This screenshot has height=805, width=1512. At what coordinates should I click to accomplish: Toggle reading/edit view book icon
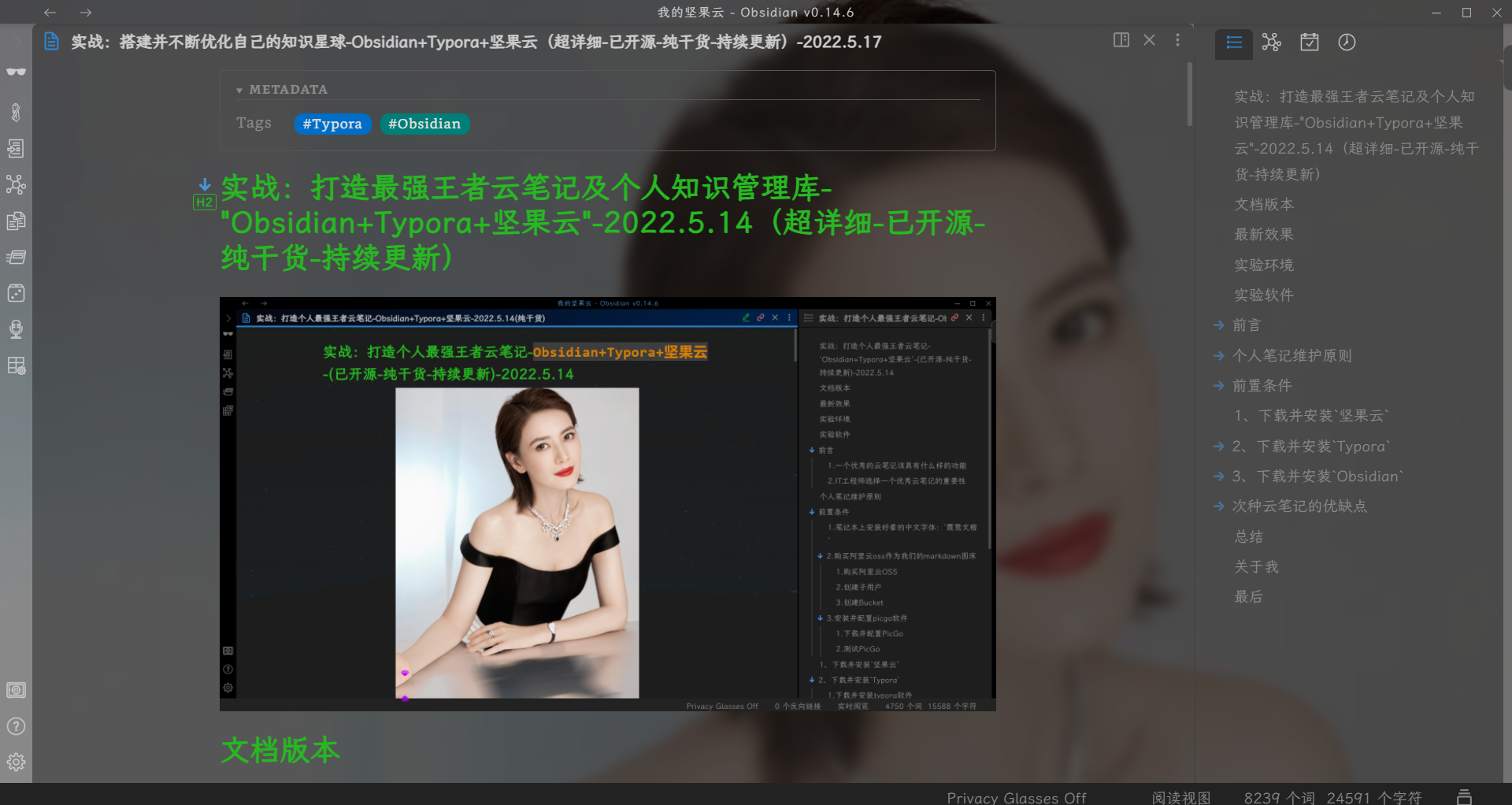(1121, 40)
